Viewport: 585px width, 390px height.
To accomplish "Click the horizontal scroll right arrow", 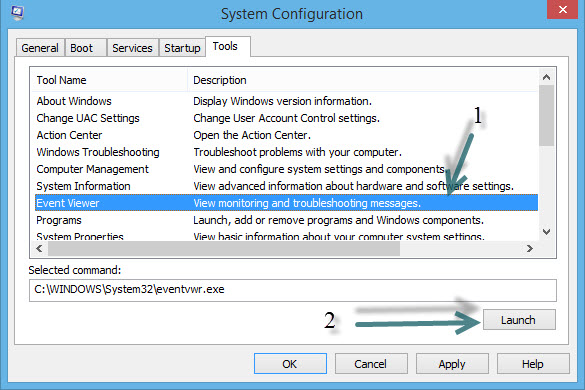I will tap(529, 249).
